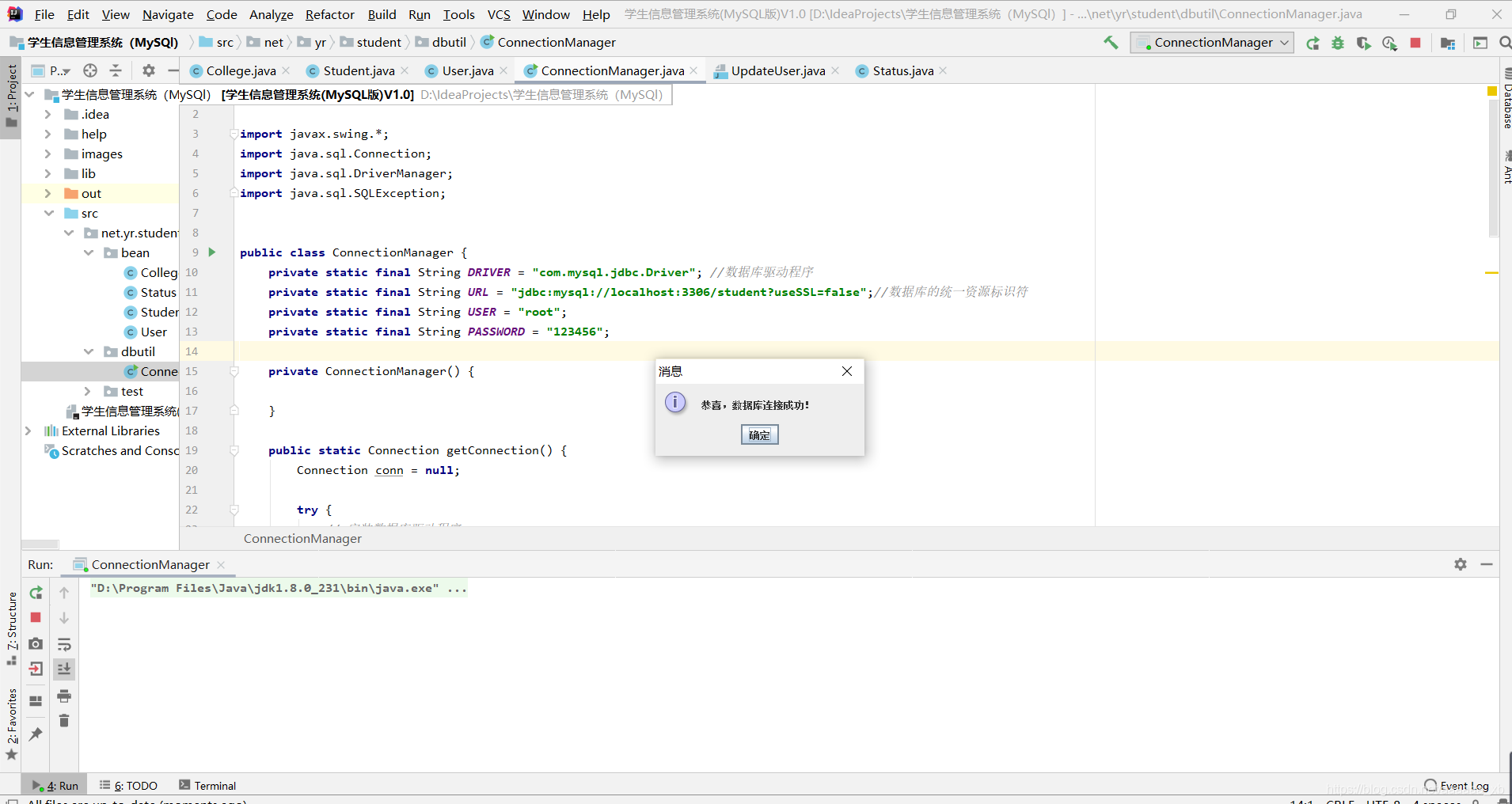The image size is (1512, 804).
Task: Click Run with Coverage icon in toolbar
Action: pyautogui.click(x=1363, y=44)
